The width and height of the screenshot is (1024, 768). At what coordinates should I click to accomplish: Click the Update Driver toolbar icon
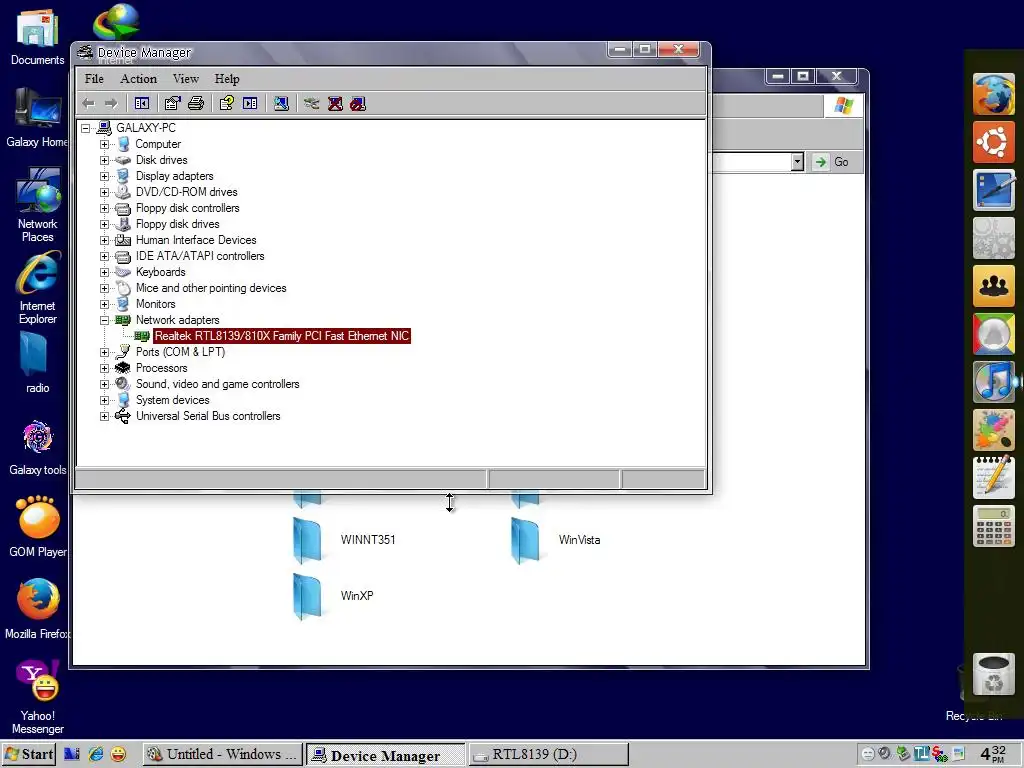point(312,103)
